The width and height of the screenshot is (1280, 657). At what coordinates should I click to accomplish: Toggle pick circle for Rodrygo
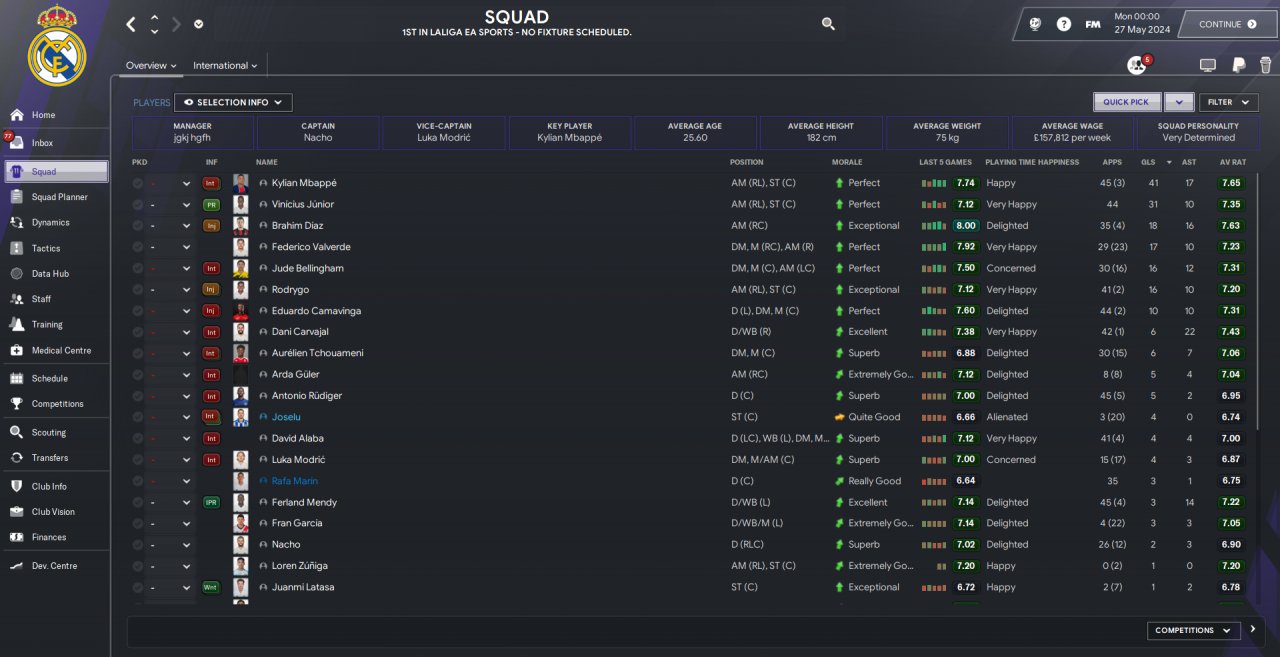click(x=137, y=289)
